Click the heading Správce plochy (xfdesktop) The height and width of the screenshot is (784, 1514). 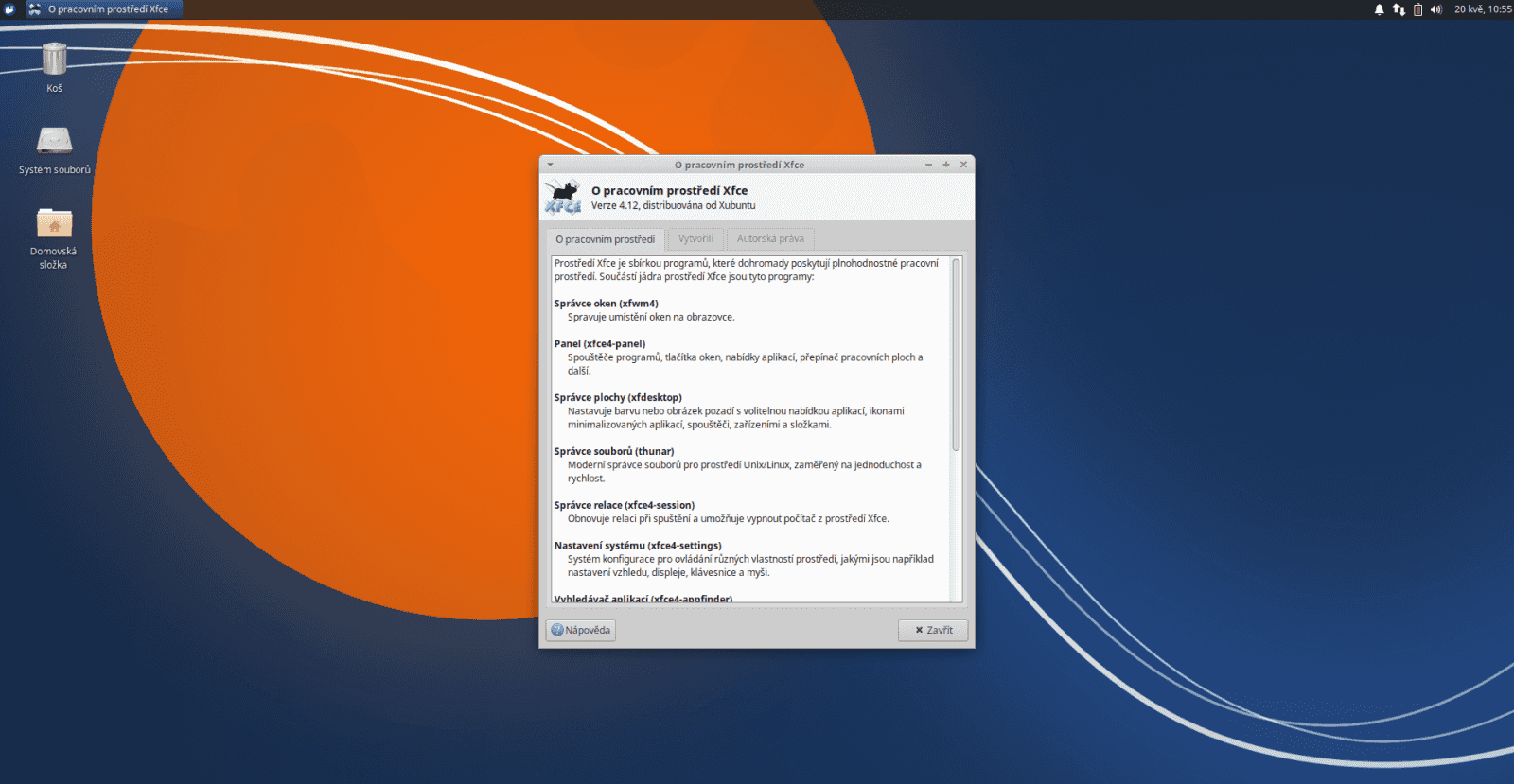(x=618, y=398)
